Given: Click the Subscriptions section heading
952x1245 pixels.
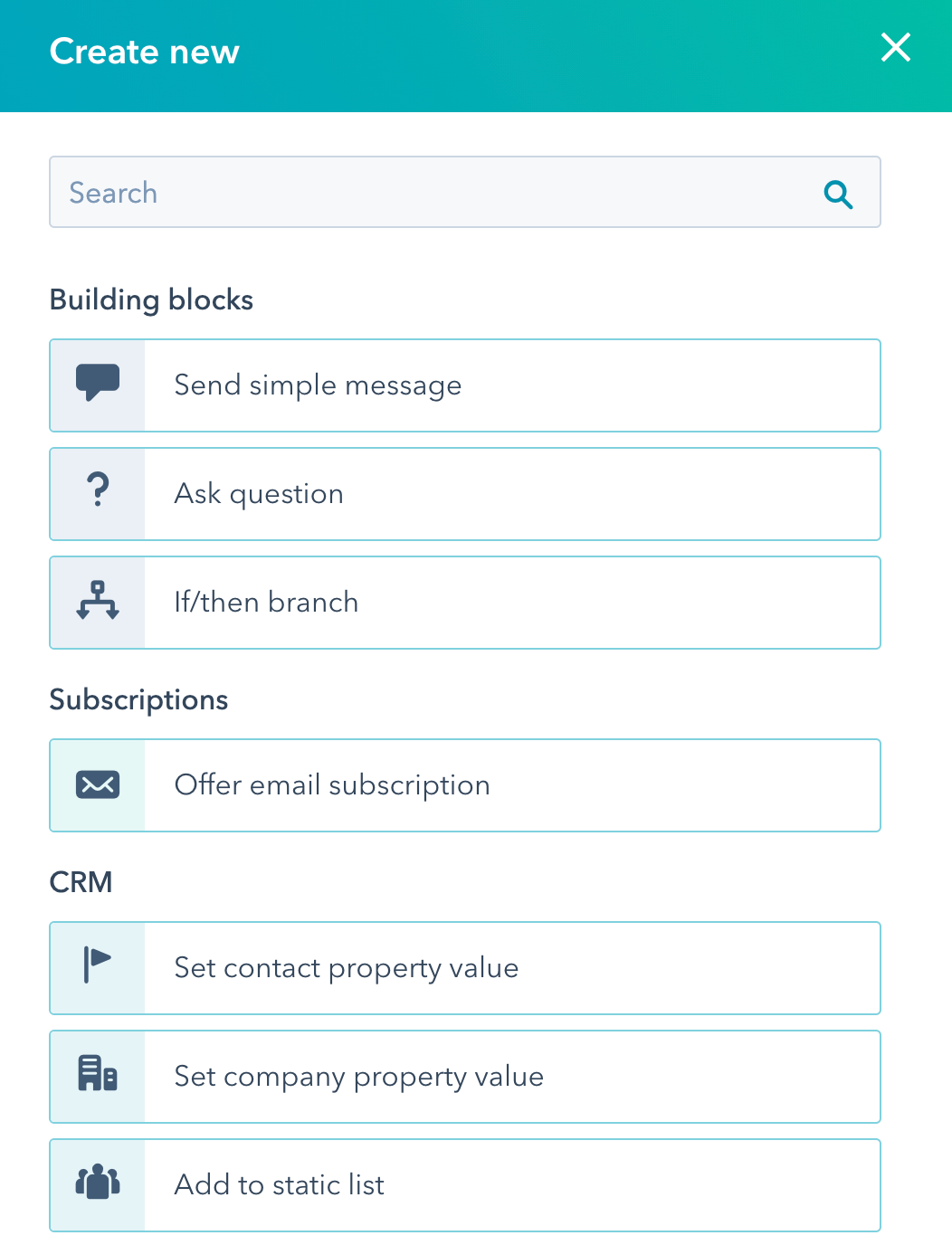Looking at the screenshot, I should (x=138, y=699).
